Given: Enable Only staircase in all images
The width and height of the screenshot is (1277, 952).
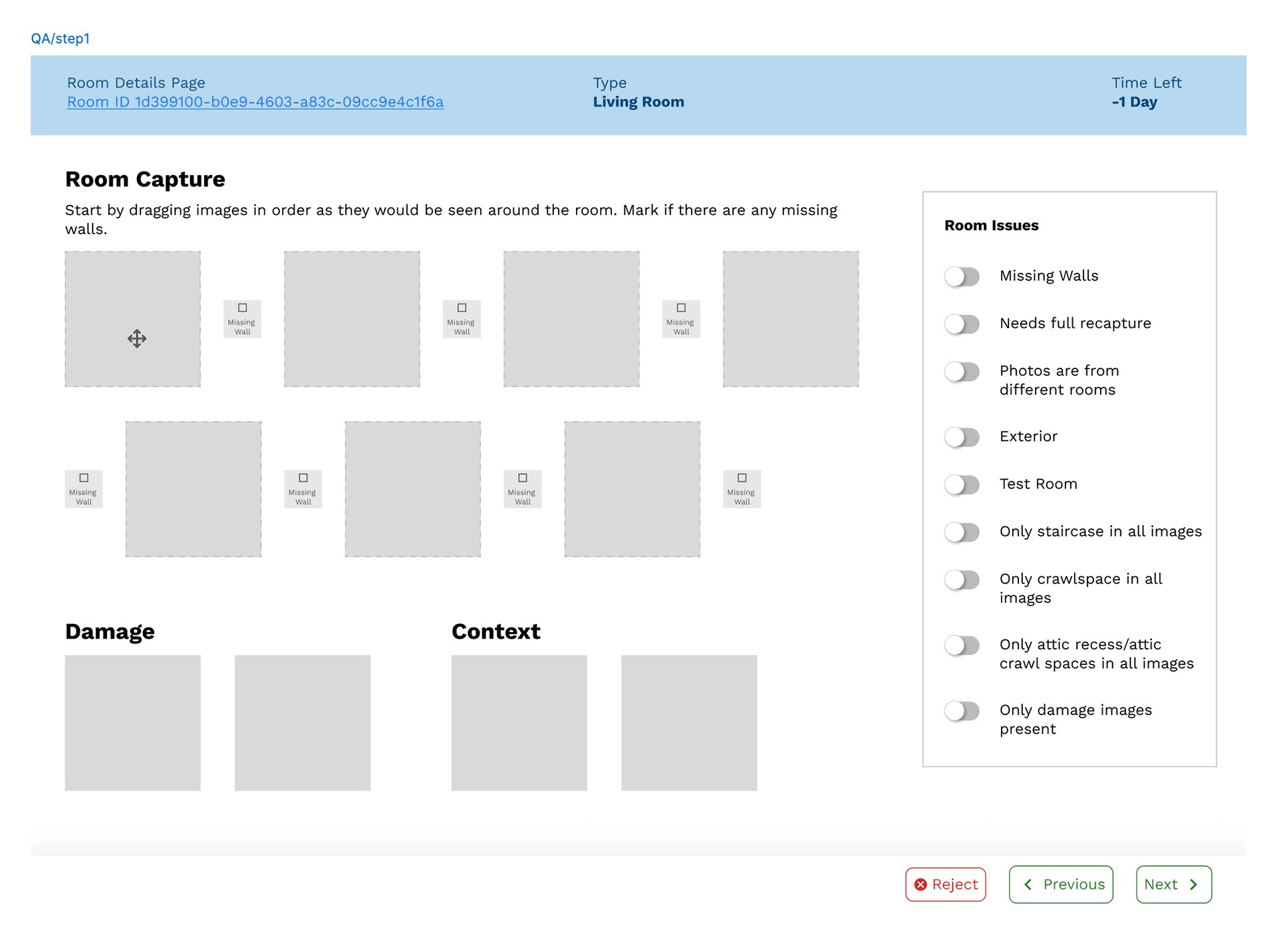Looking at the screenshot, I should pyautogui.click(x=962, y=532).
